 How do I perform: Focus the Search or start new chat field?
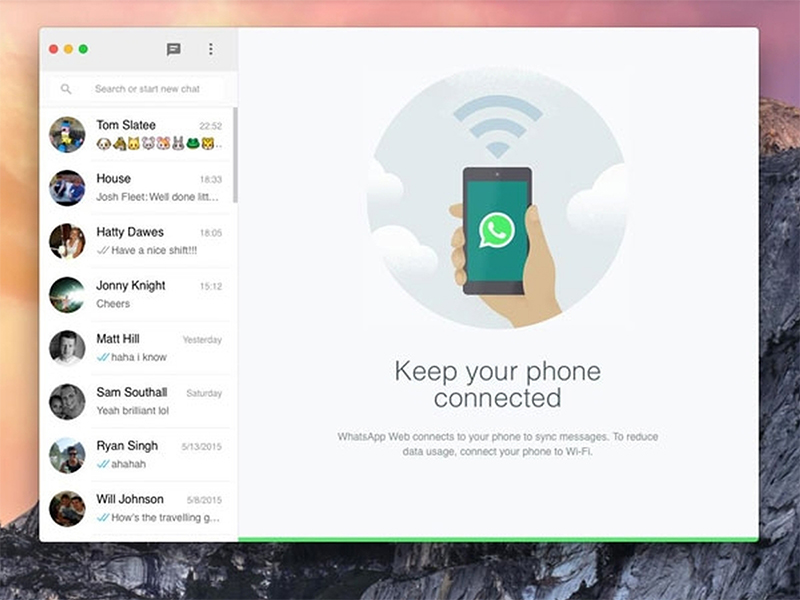[137, 89]
